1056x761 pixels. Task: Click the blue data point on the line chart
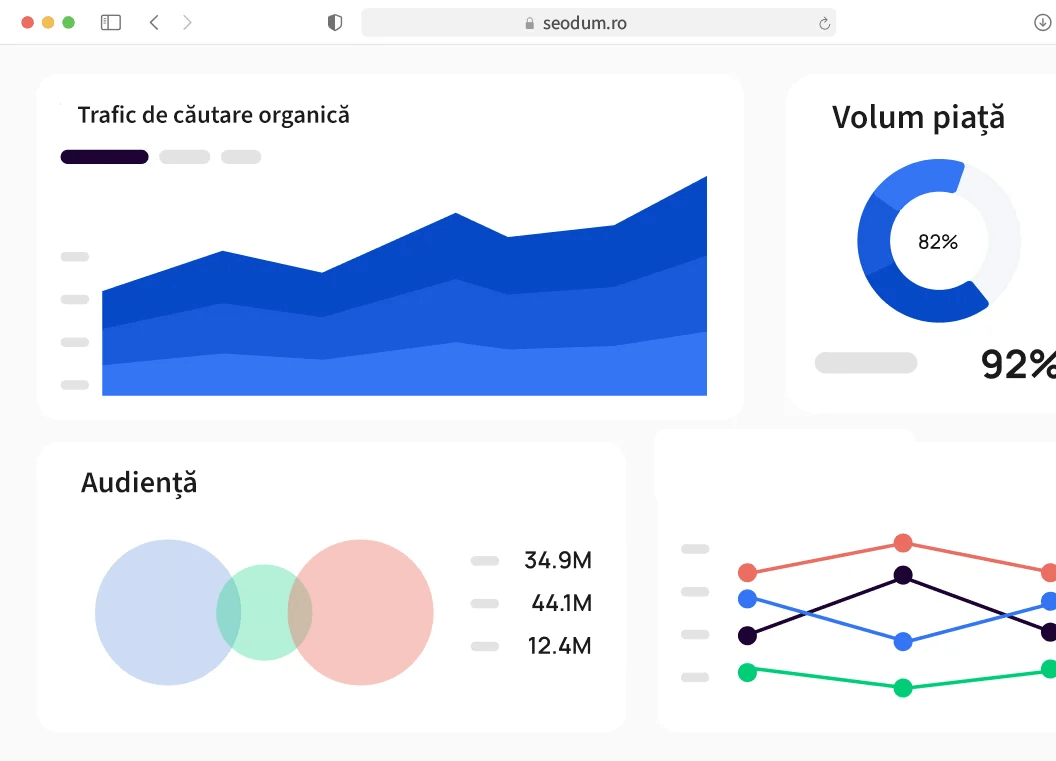[x=903, y=641]
